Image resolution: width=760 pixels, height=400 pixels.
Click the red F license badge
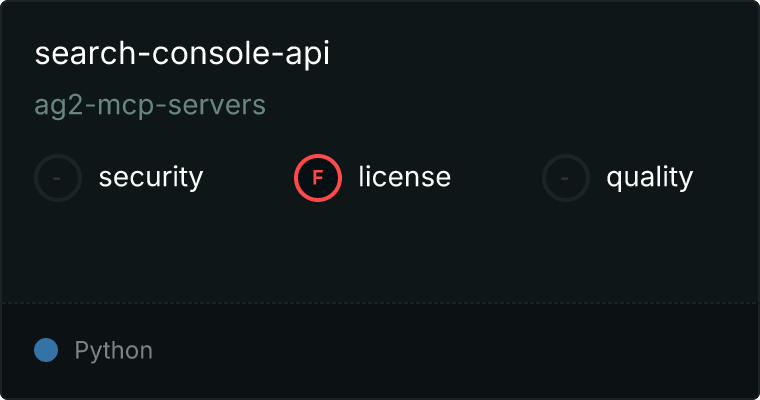318,178
